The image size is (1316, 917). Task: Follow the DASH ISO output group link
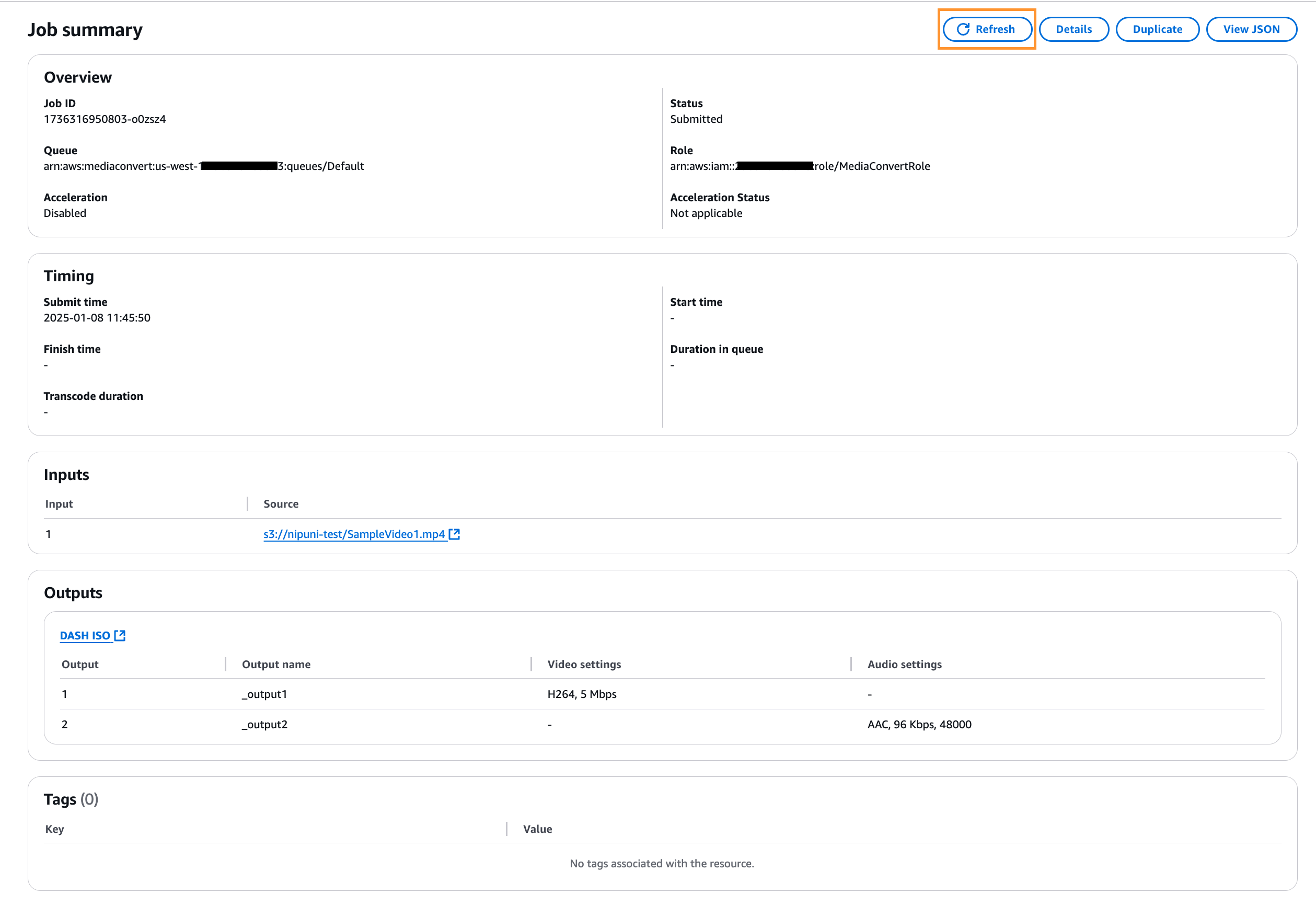tap(85, 635)
